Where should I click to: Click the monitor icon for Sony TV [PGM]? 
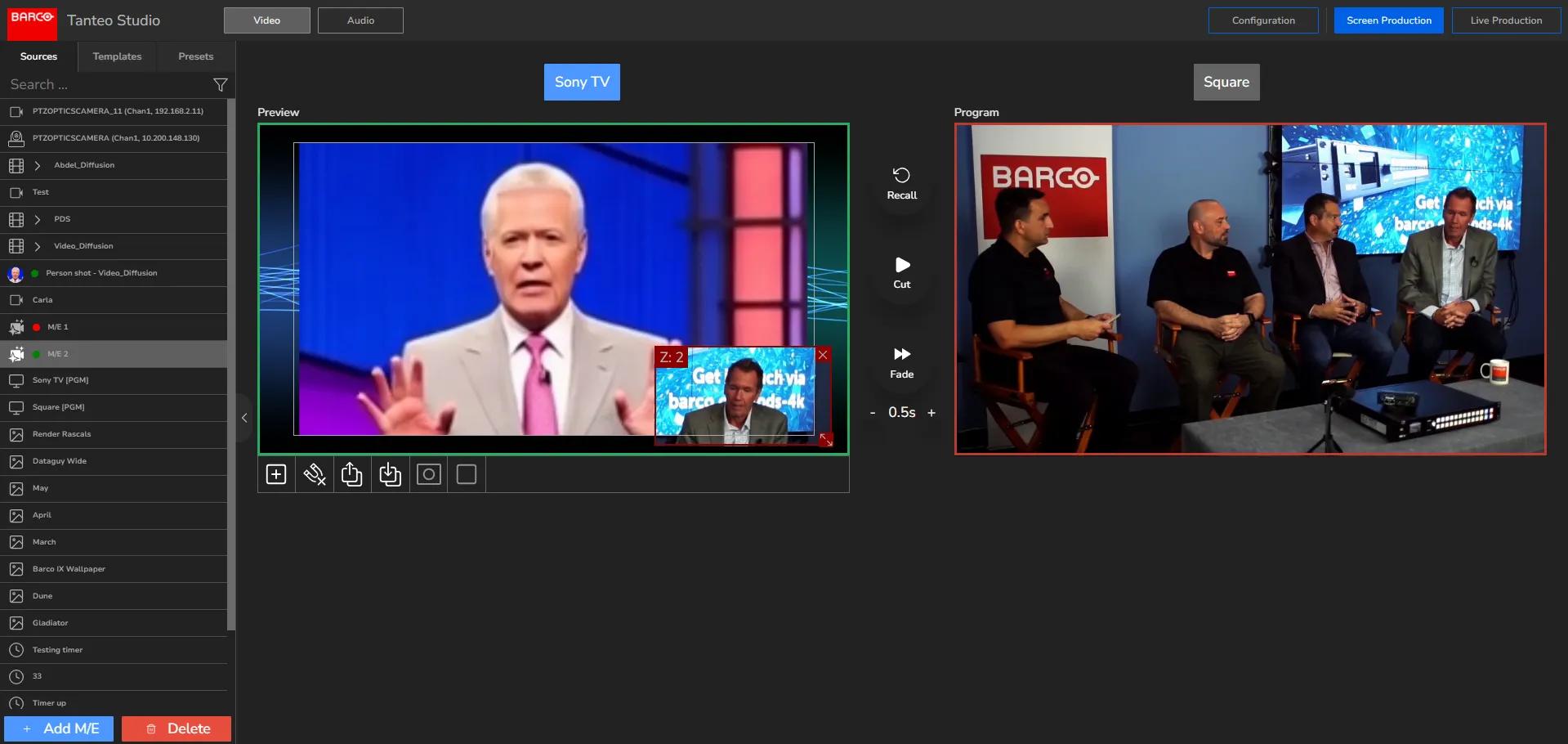click(x=16, y=380)
